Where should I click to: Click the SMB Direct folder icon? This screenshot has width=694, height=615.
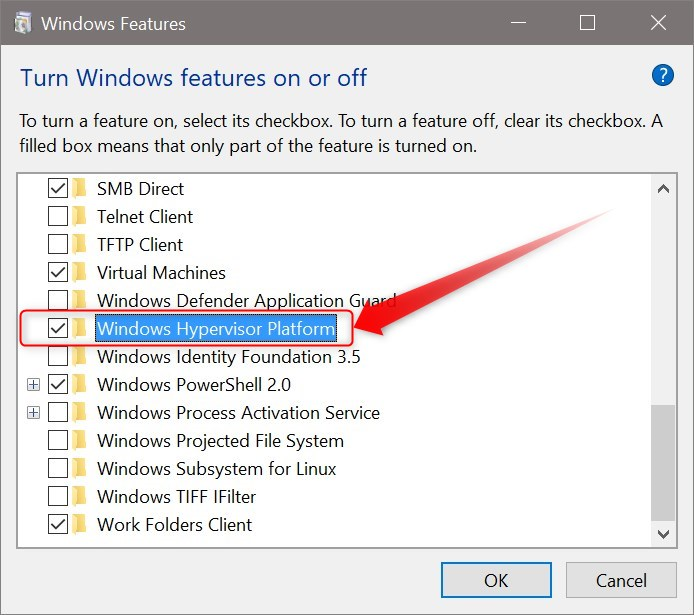[79, 188]
